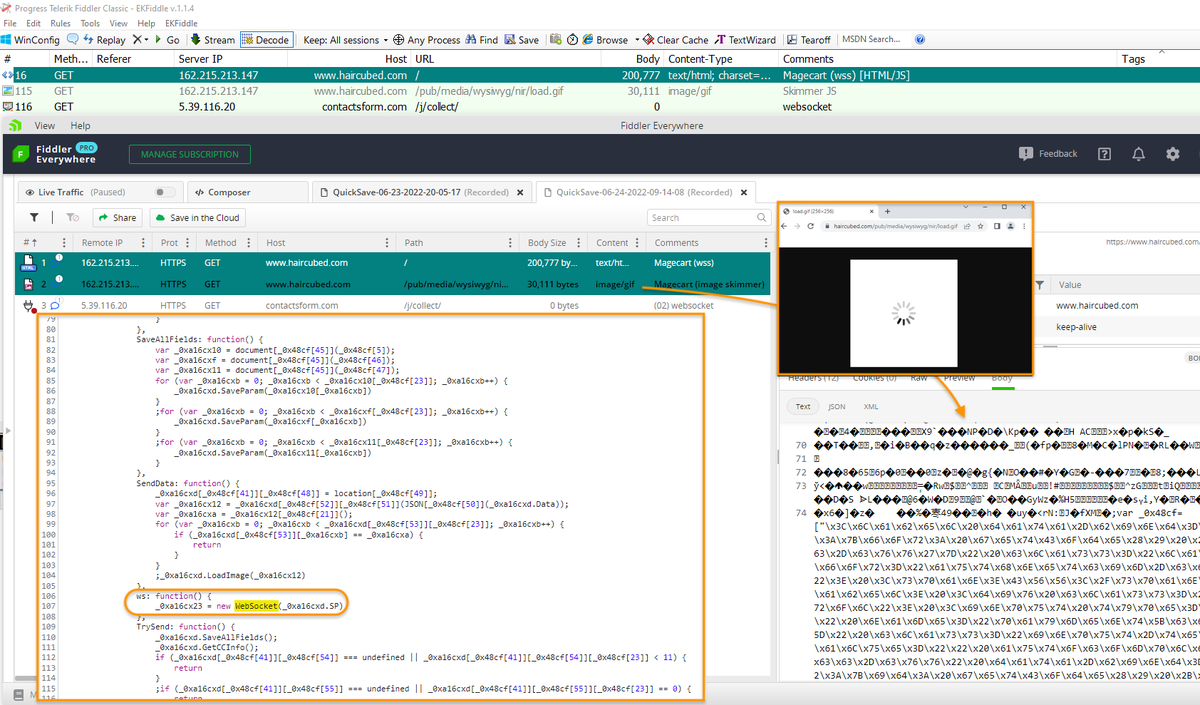Viewport: 1200px width, 705px height.
Task: Click the sessions Search field
Action: pos(708,217)
